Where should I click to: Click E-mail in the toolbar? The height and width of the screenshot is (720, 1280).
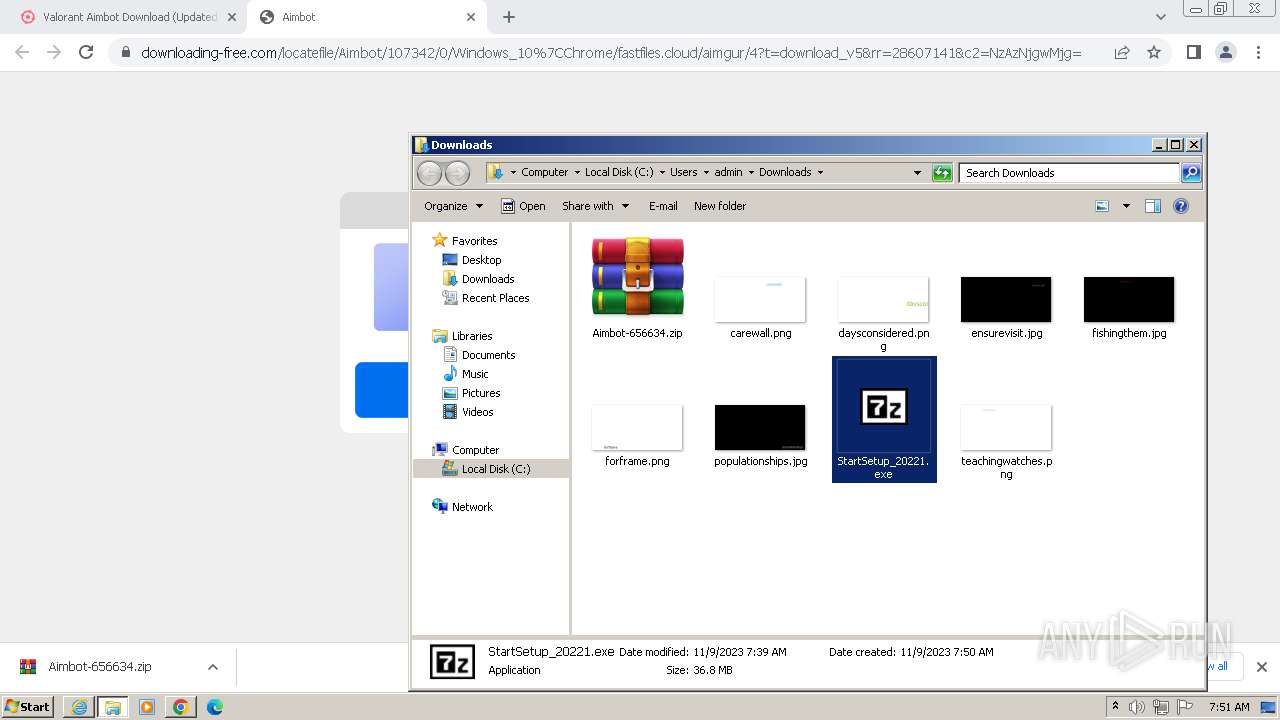click(663, 206)
